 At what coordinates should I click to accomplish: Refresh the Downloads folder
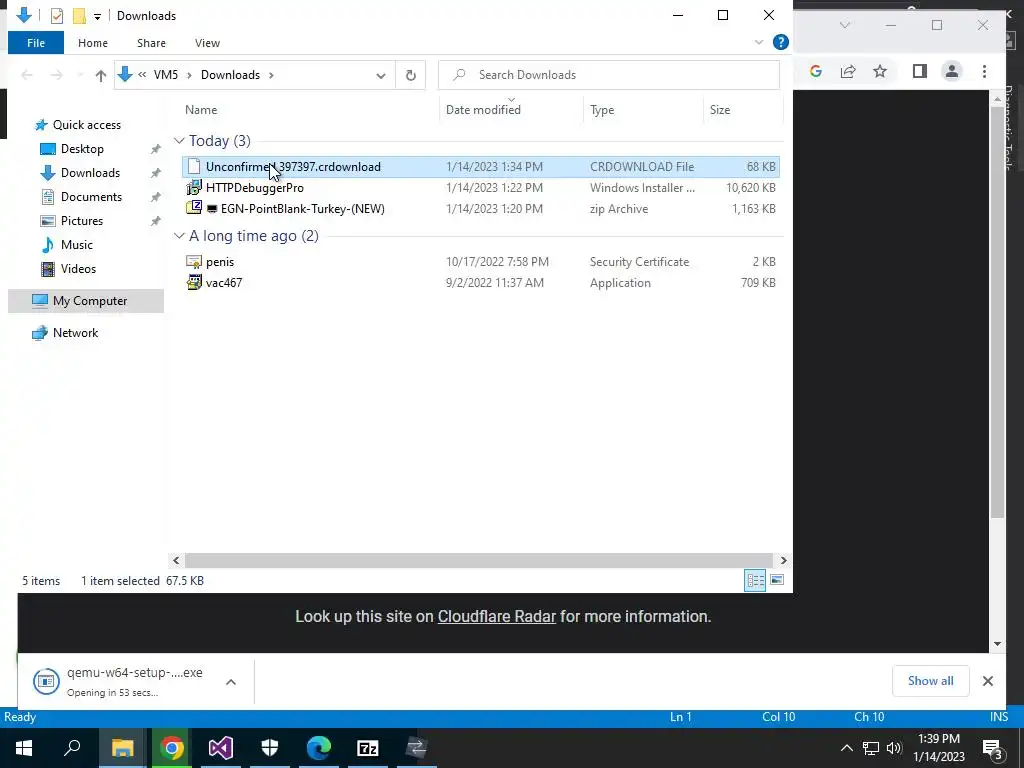(411, 75)
